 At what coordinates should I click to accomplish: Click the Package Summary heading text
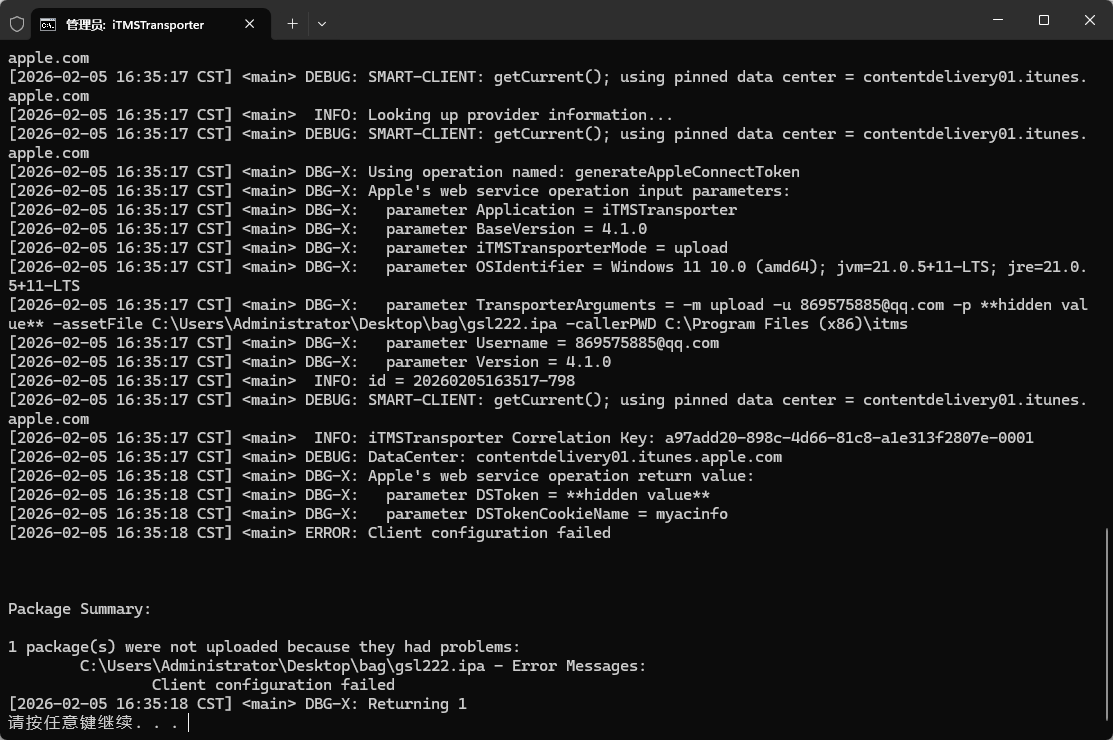[x=80, y=609]
